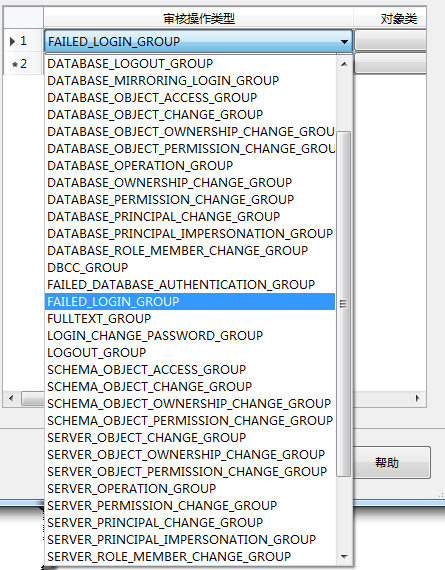Click the 审核操作类型 column header

pos(199,18)
